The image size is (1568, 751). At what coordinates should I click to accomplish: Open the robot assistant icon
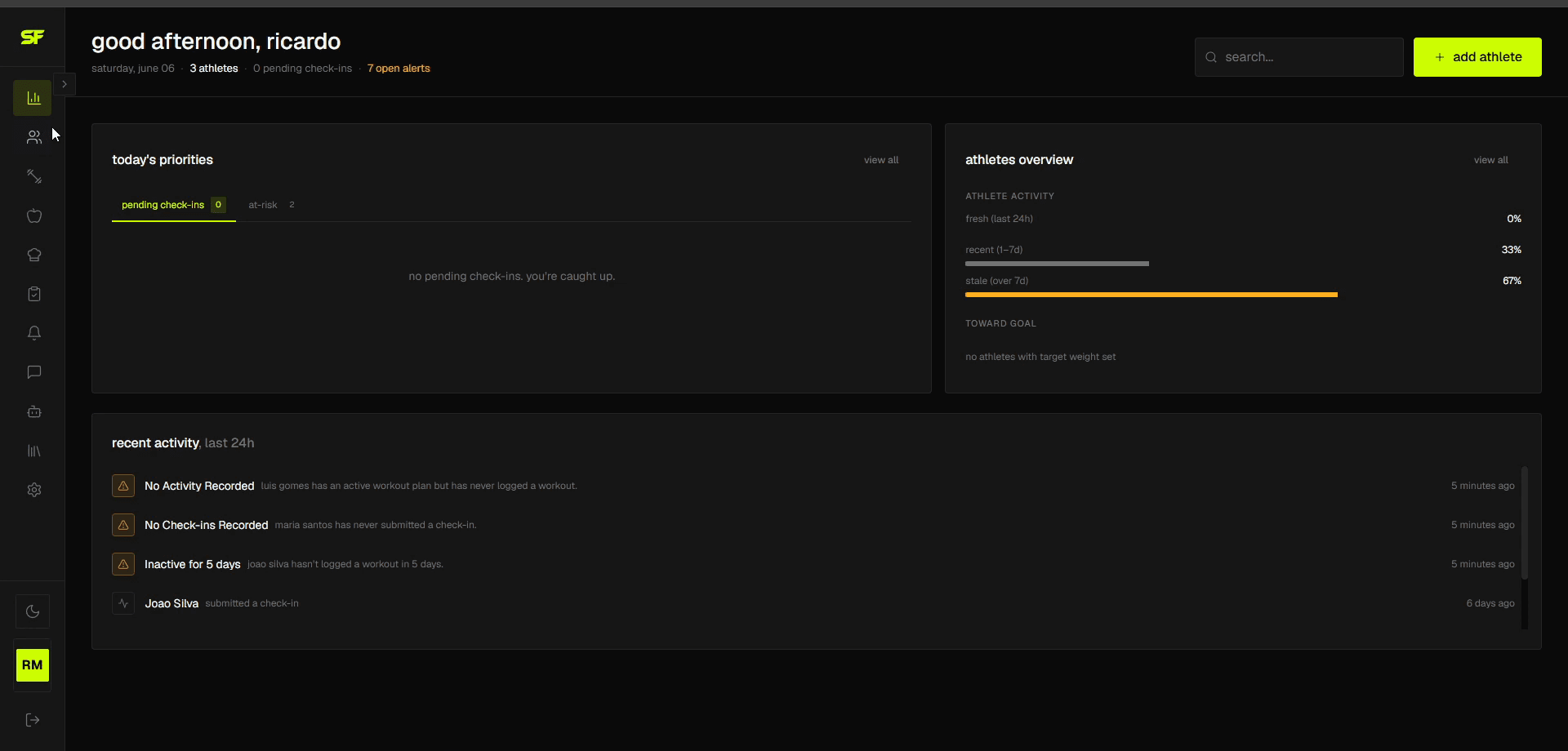tap(33, 411)
